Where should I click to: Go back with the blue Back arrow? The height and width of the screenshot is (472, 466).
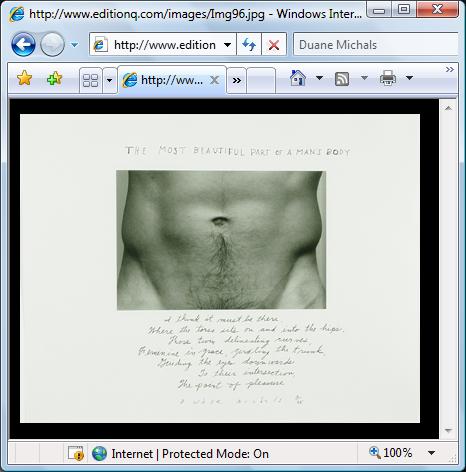[23, 44]
